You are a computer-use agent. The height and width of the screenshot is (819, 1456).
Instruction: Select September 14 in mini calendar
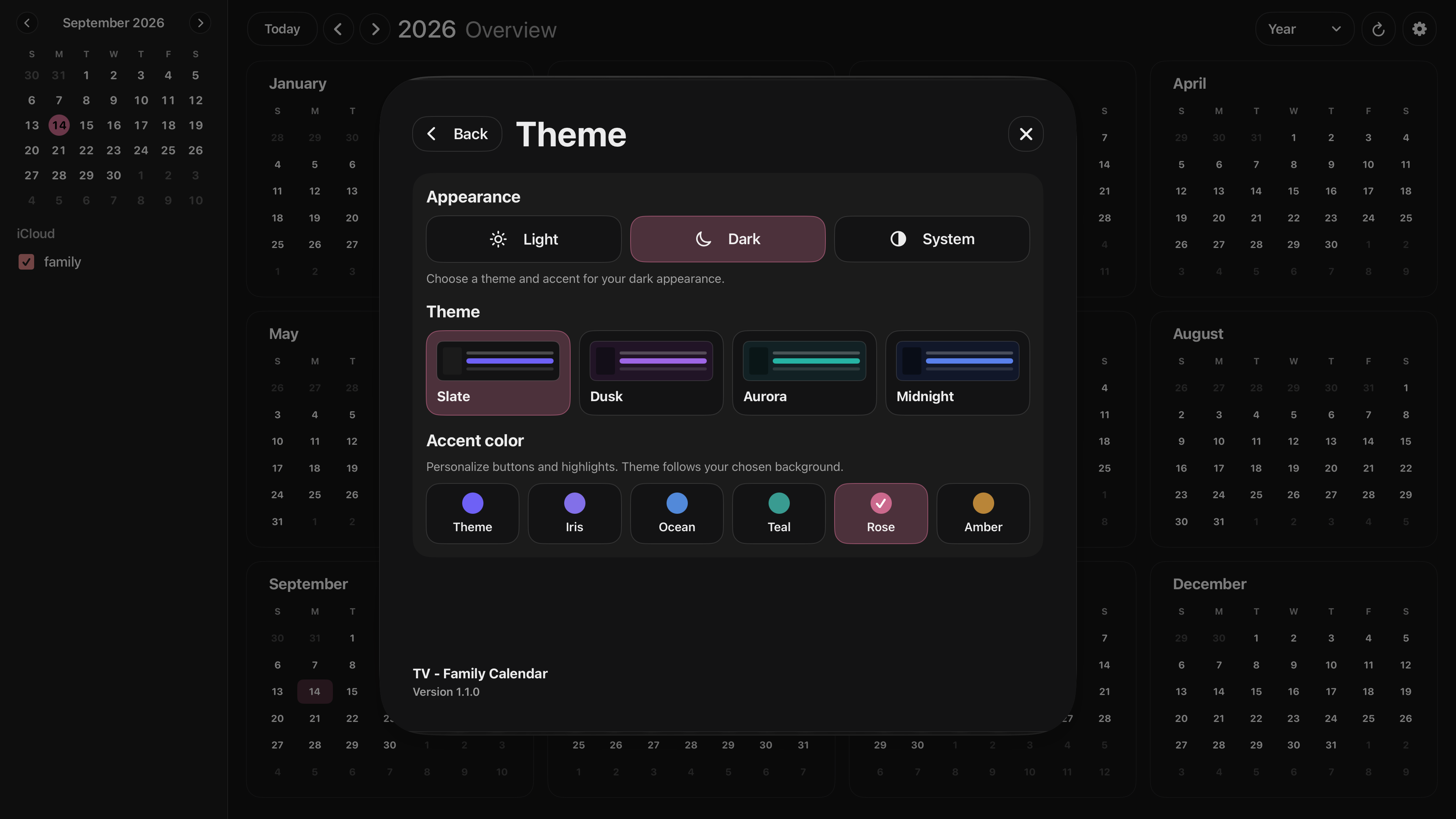(59, 126)
